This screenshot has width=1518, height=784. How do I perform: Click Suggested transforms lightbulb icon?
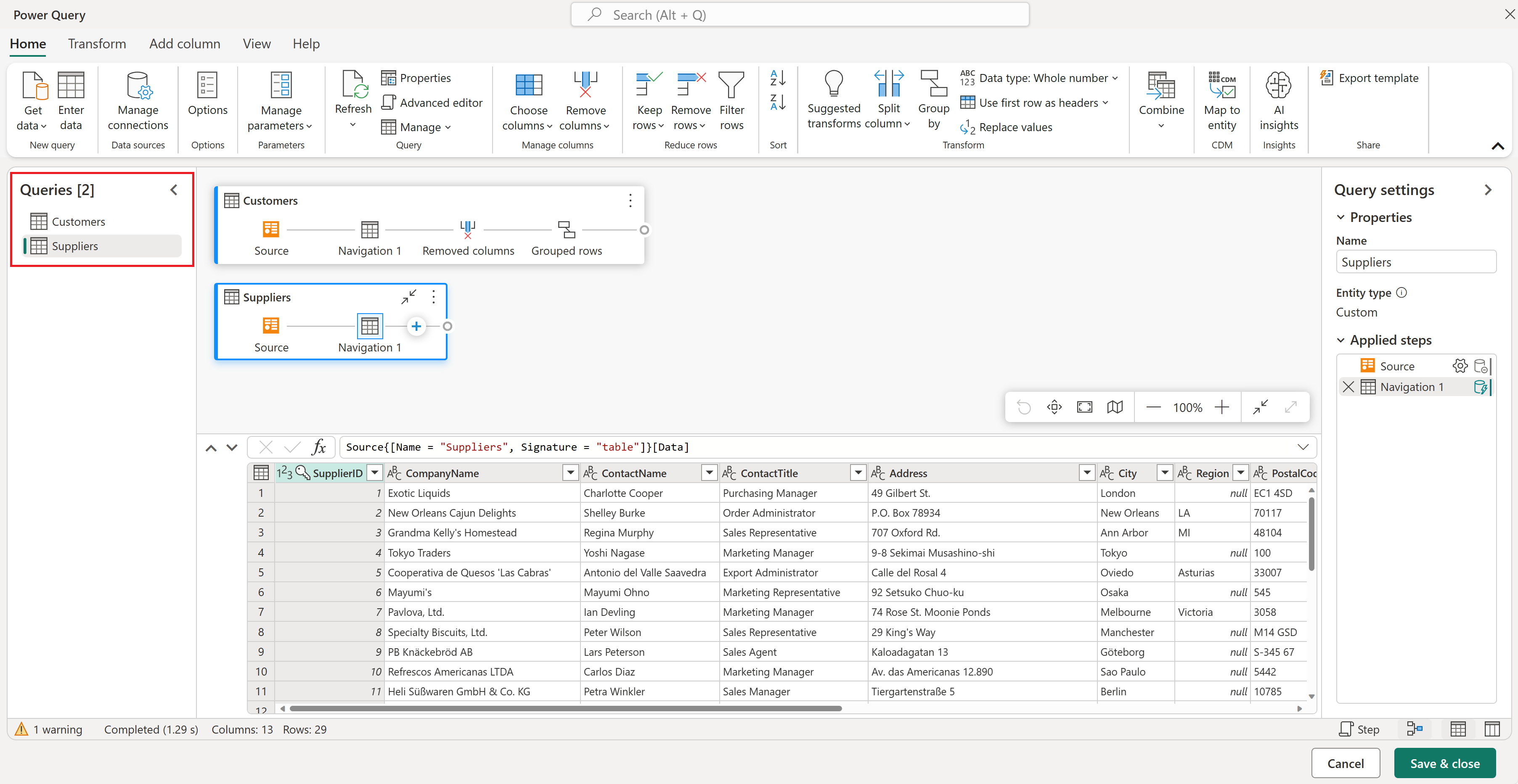[x=833, y=84]
